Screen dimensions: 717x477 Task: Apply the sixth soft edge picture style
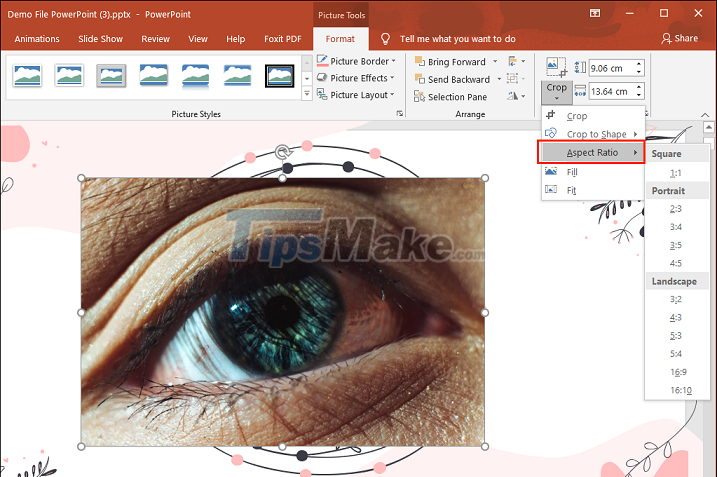pyautogui.click(x=237, y=75)
